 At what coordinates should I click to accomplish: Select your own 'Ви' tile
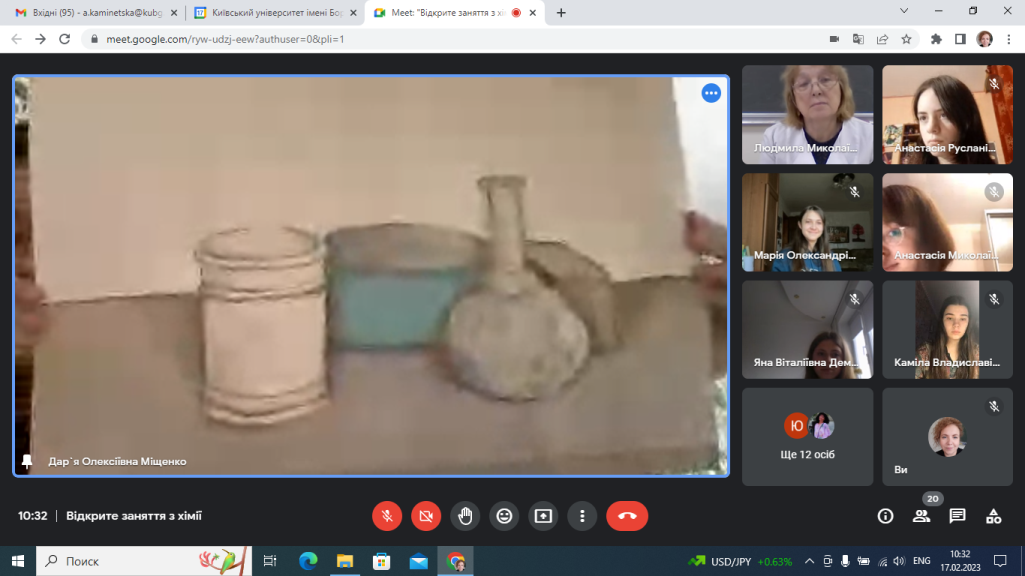[947, 437]
